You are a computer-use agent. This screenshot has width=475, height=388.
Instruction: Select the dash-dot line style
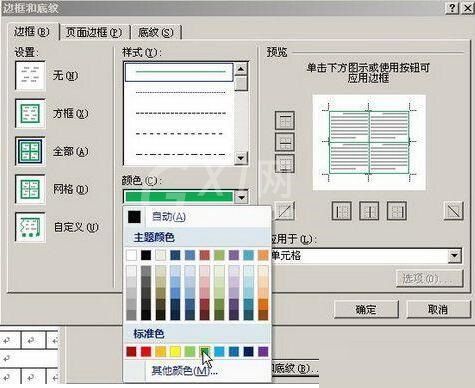pyautogui.click(x=179, y=154)
